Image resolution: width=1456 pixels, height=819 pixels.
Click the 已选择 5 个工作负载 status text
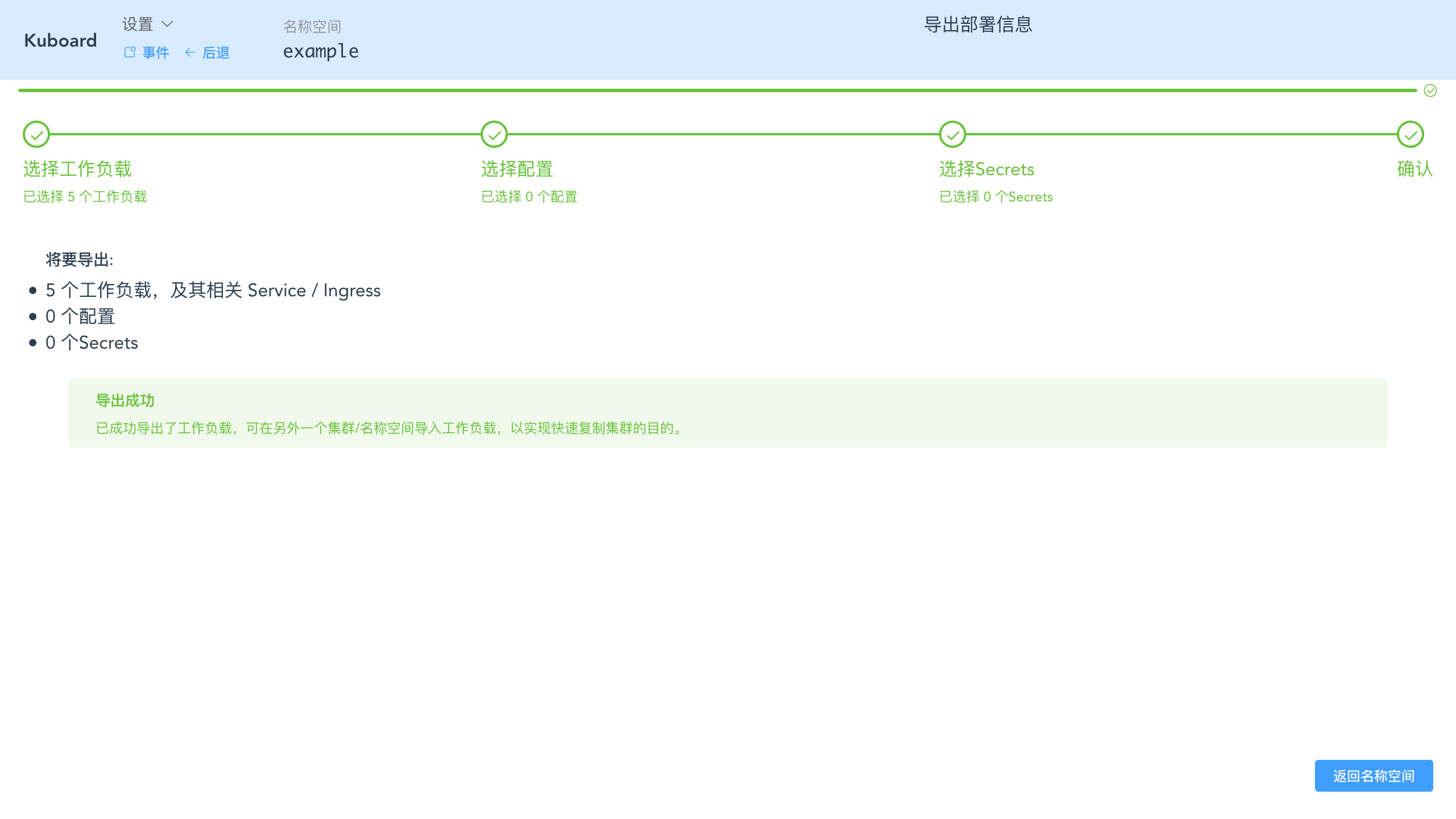pos(85,196)
